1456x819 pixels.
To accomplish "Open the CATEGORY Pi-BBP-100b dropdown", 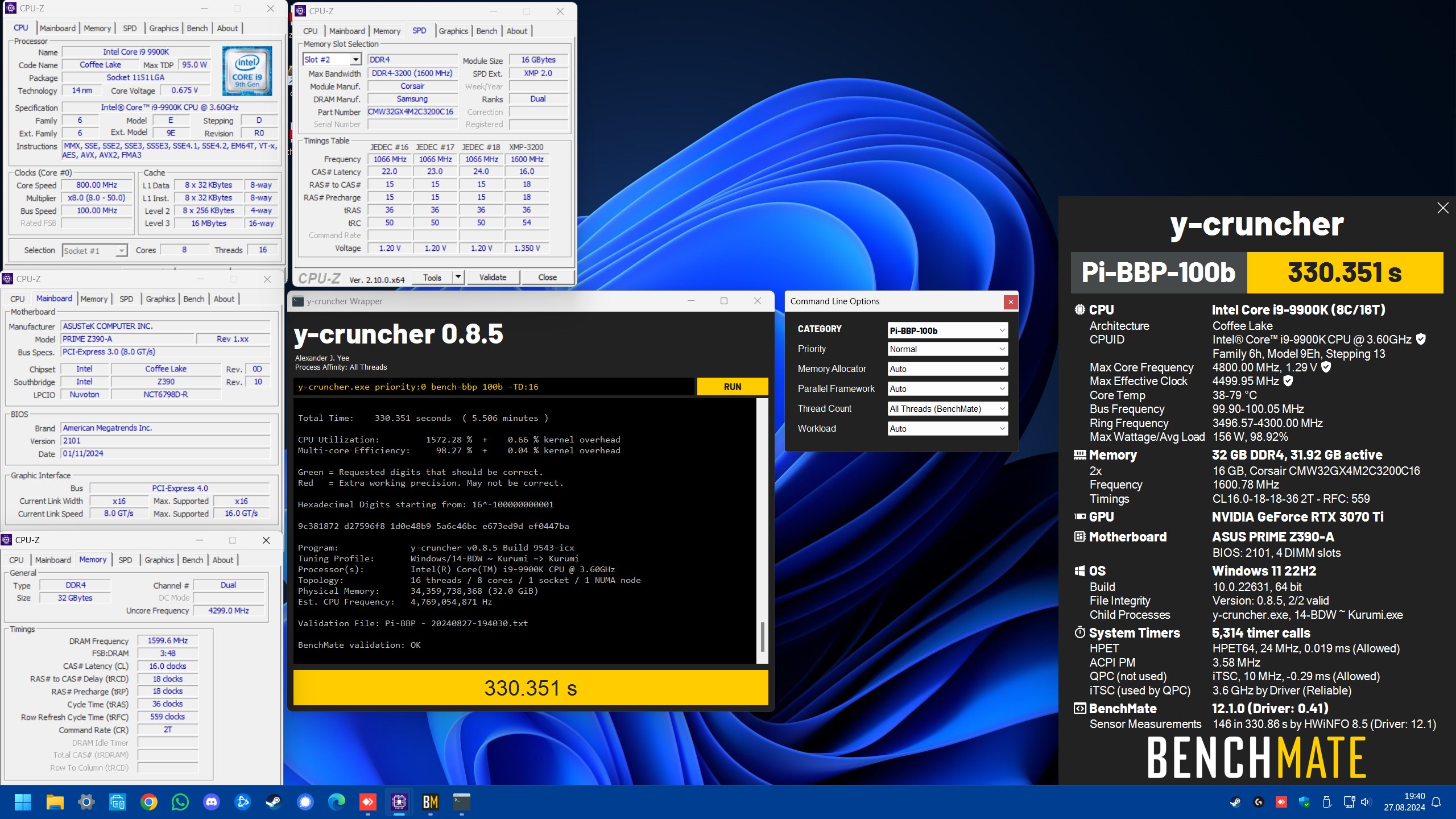I will [x=948, y=330].
